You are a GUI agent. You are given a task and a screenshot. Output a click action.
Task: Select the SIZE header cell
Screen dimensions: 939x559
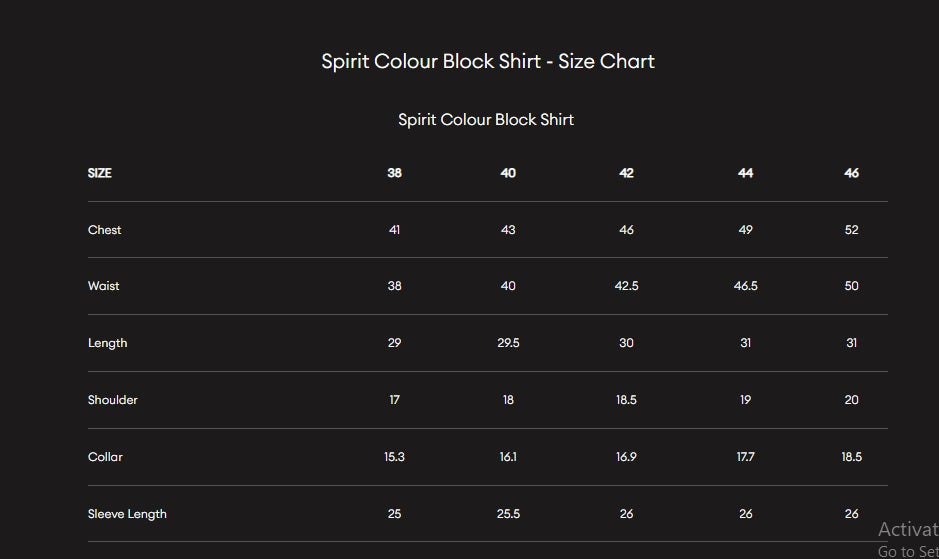click(x=100, y=173)
